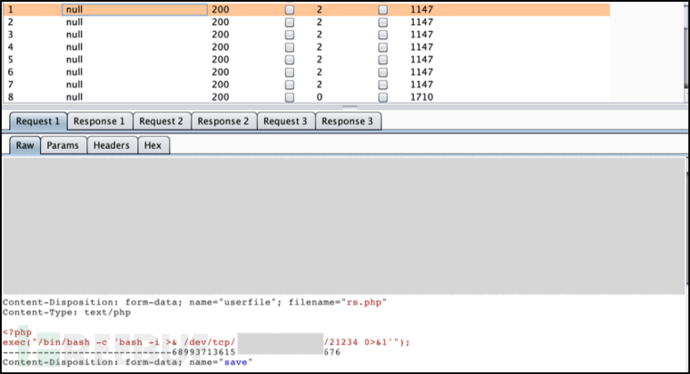The height and width of the screenshot is (374, 690).
Task: Open the Request 1 tab
Action: 38,121
